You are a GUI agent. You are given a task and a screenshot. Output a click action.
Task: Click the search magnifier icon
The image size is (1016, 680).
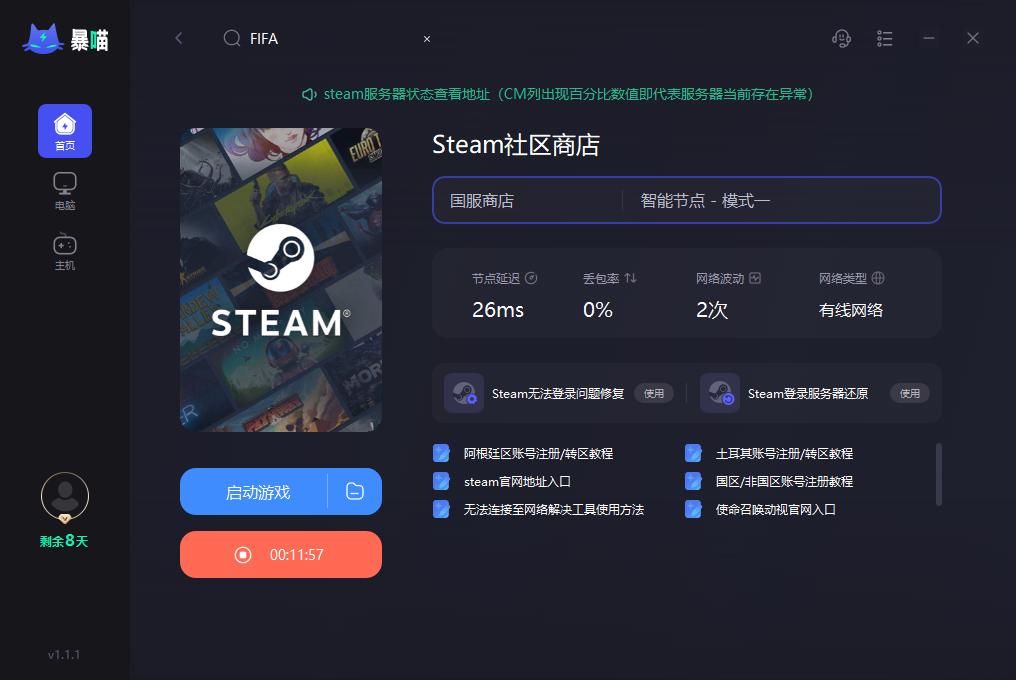tap(232, 39)
